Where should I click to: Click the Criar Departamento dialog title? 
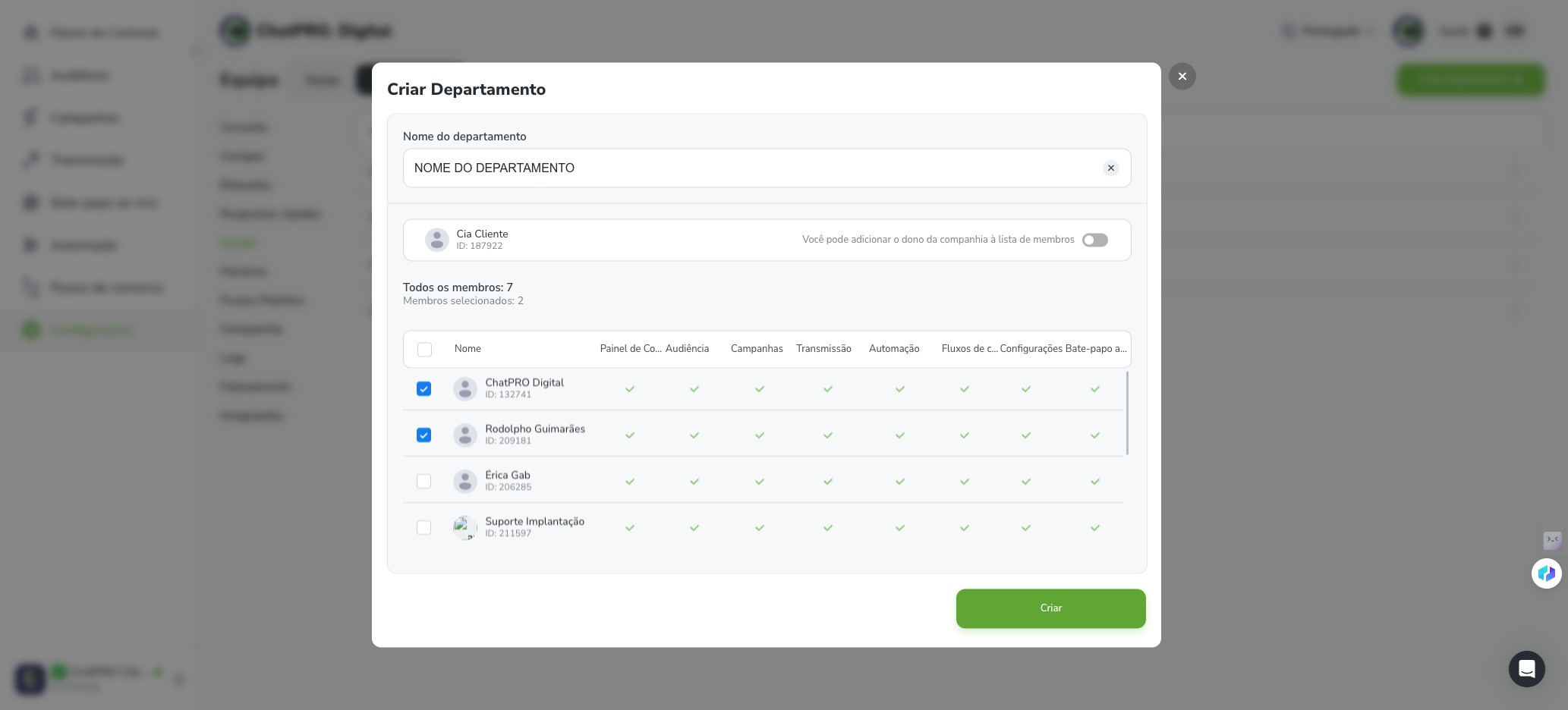click(x=466, y=90)
